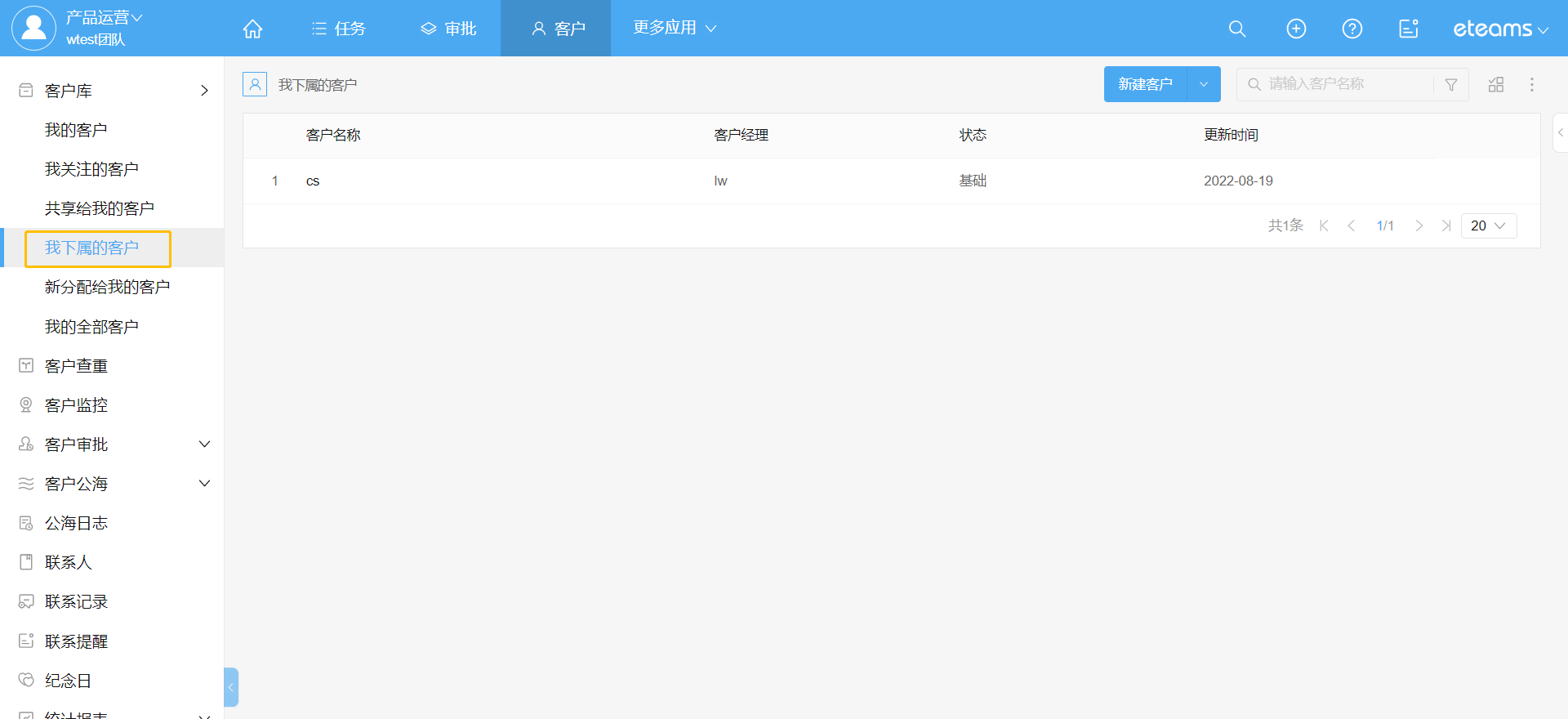The width and height of the screenshot is (1568, 719).
Task: Switch to the 审批 tab
Action: coord(448,29)
